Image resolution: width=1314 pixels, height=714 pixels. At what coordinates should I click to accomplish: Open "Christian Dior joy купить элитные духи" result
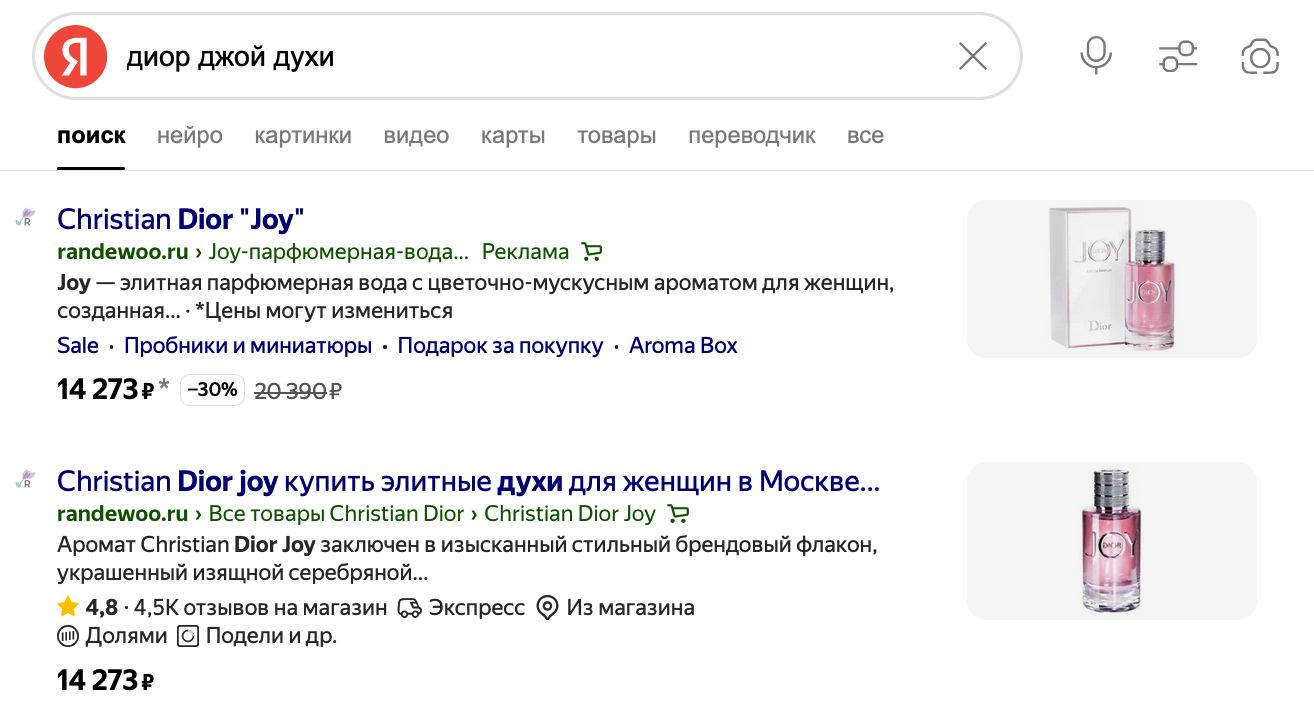pos(468,481)
